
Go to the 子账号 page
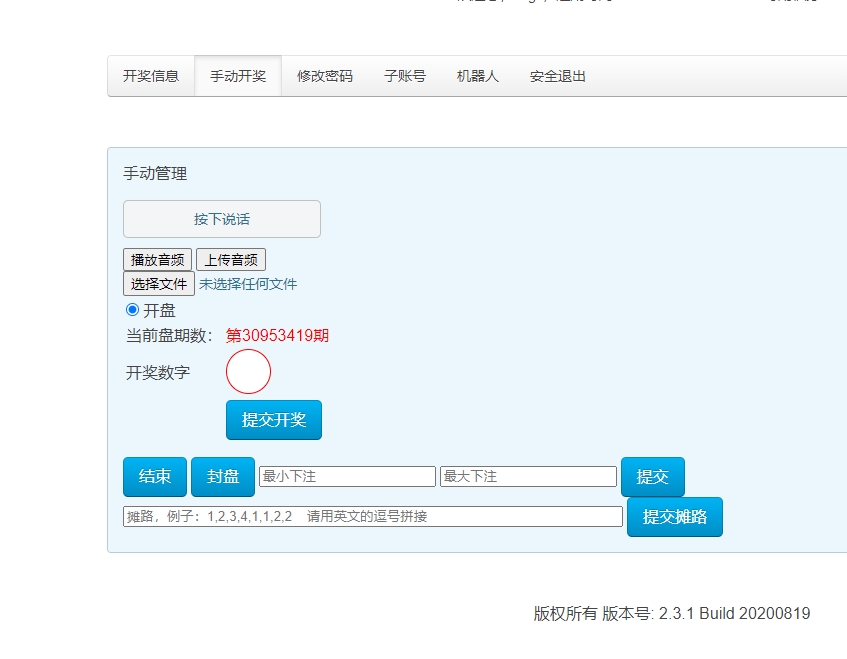pyautogui.click(x=405, y=76)
